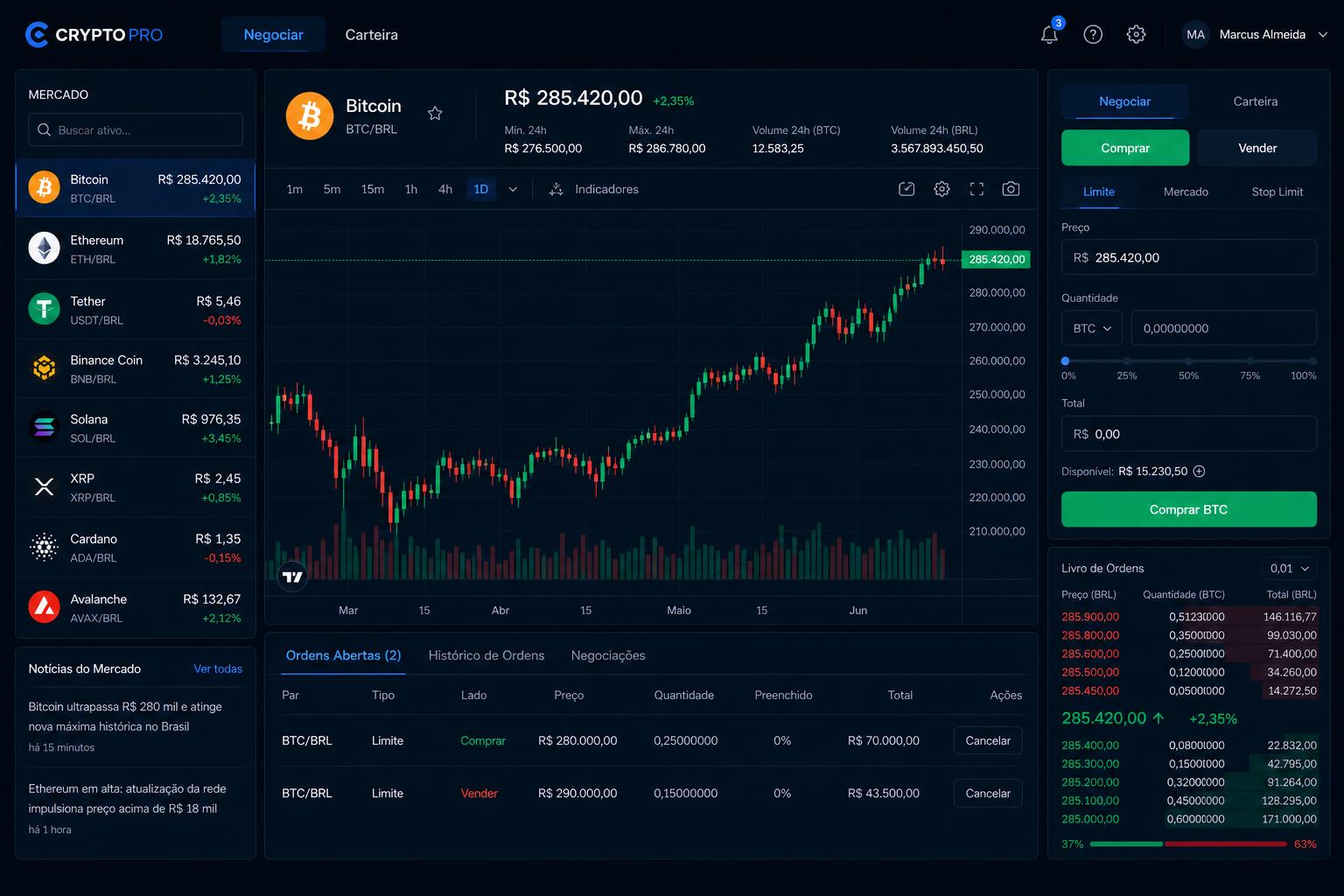This screenshot has height=896, width=1344.
Task: Open Negociações tab
Action: point(608,655)
